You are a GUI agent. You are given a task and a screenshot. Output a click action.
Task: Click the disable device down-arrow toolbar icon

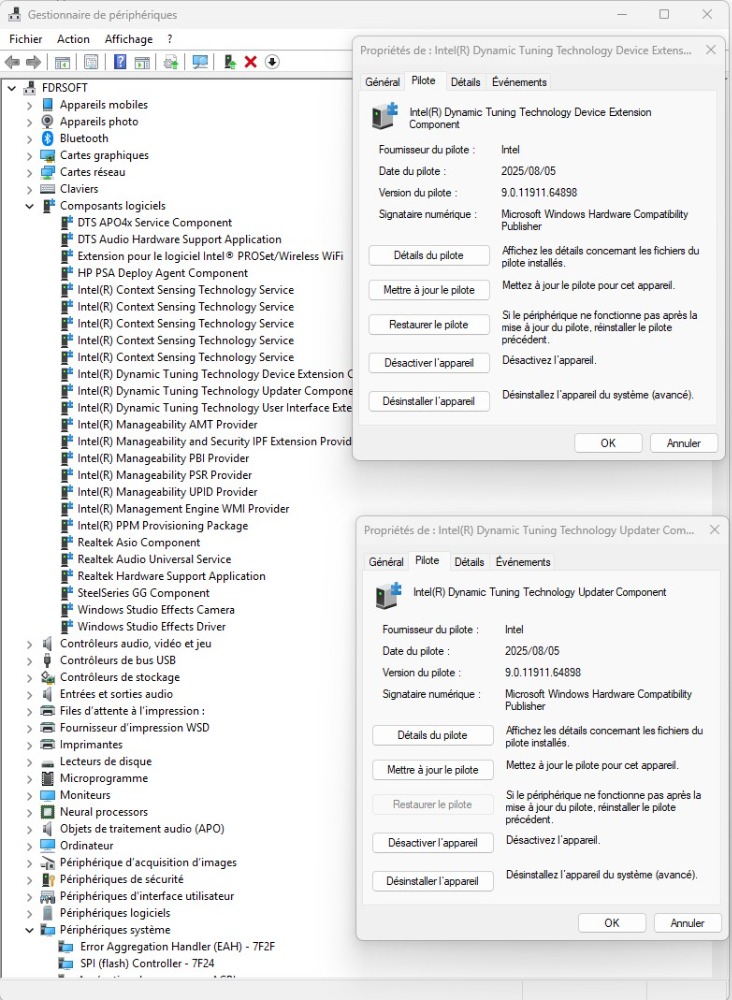(x=271, y=62)
